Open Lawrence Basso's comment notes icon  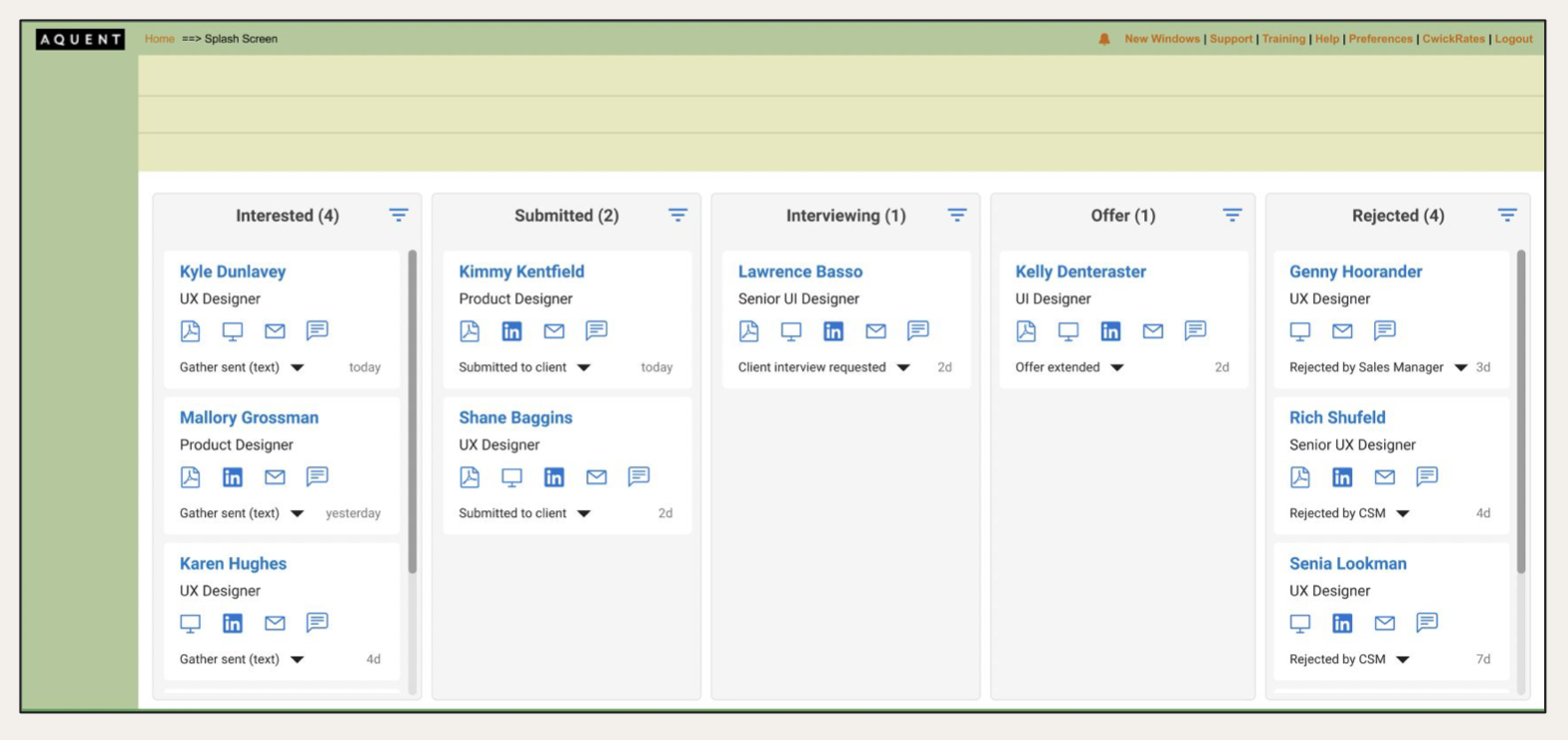pyautogui.click(x=918, y=330)
